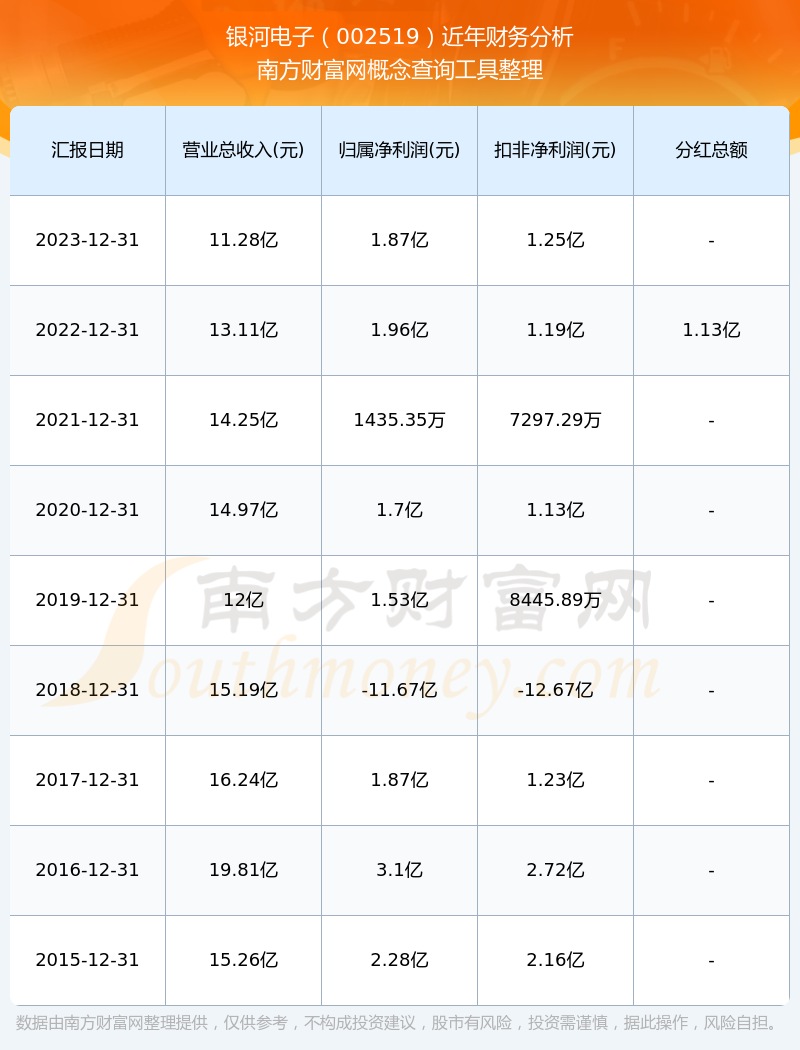Click net profit 1.96亿
This screenshot has width=800, height=1050.
pyautogui.click(x=400, y=330)
